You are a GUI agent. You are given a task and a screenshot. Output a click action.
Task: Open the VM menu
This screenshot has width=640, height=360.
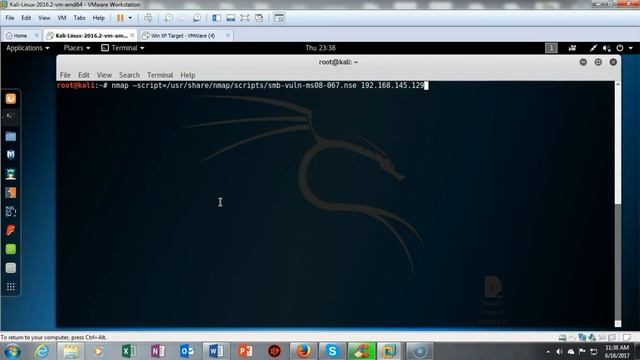62,18
